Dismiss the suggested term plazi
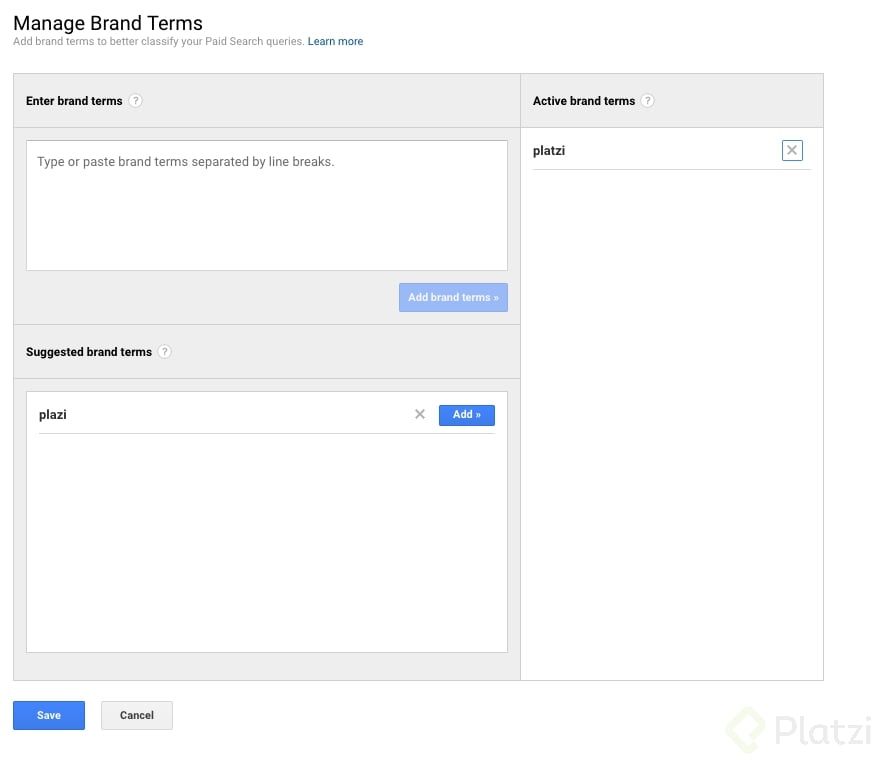880x762 pixels. pos(420,414)
